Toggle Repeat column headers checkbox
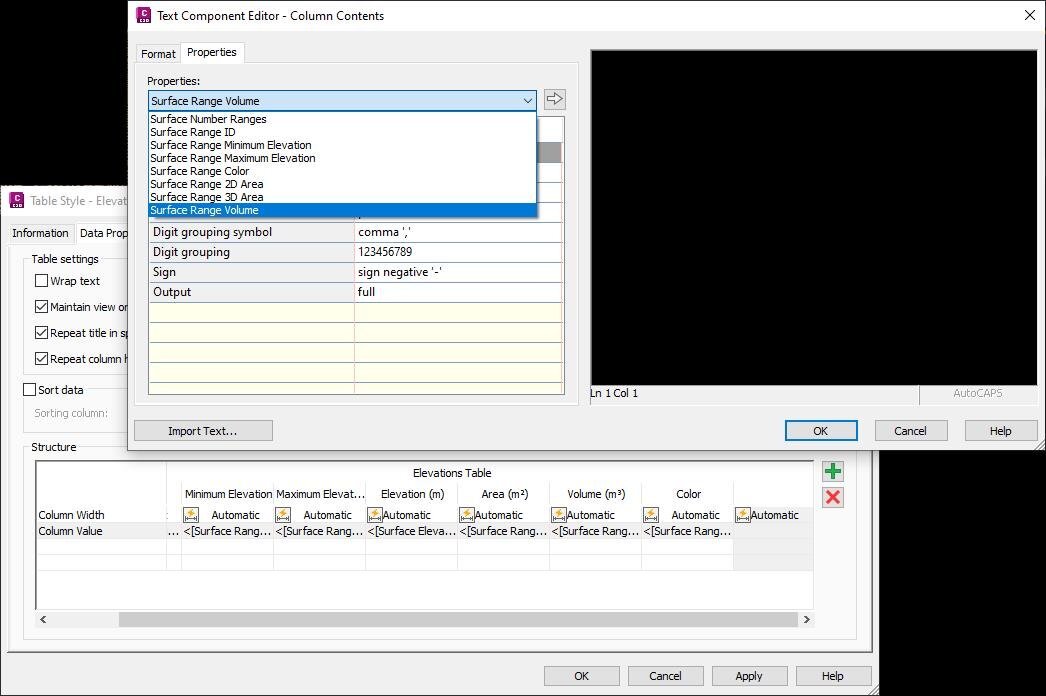This screenshot has height=696, width=1046. click(x=41, y=358)
